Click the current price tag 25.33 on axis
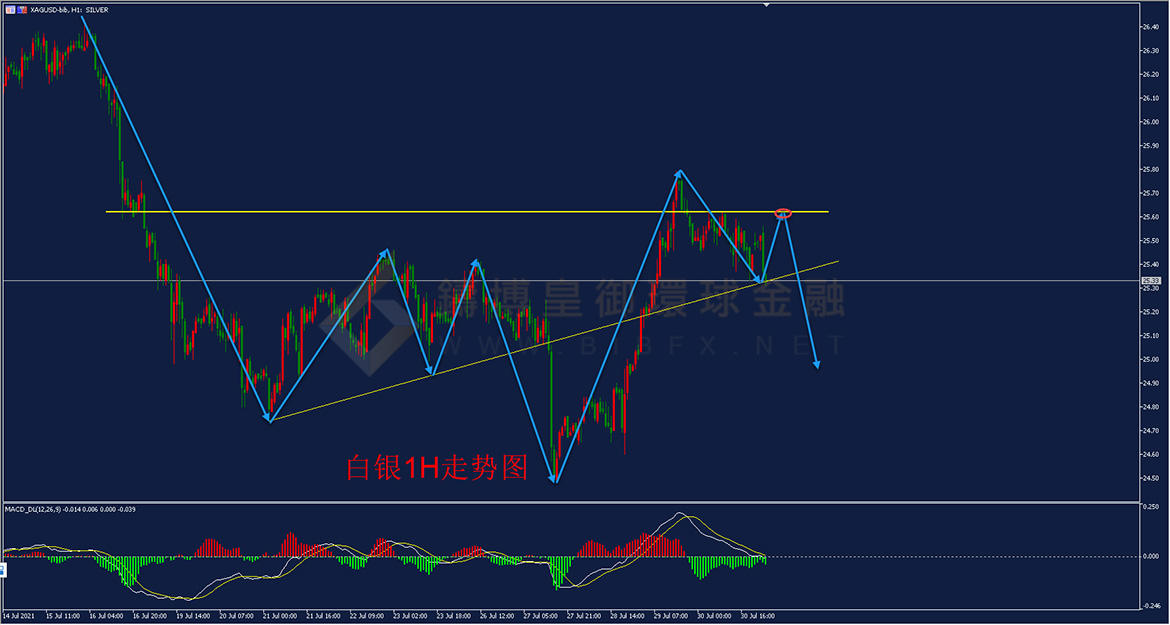This screenshot has height=625, width=1170. tap(1150, 281)
